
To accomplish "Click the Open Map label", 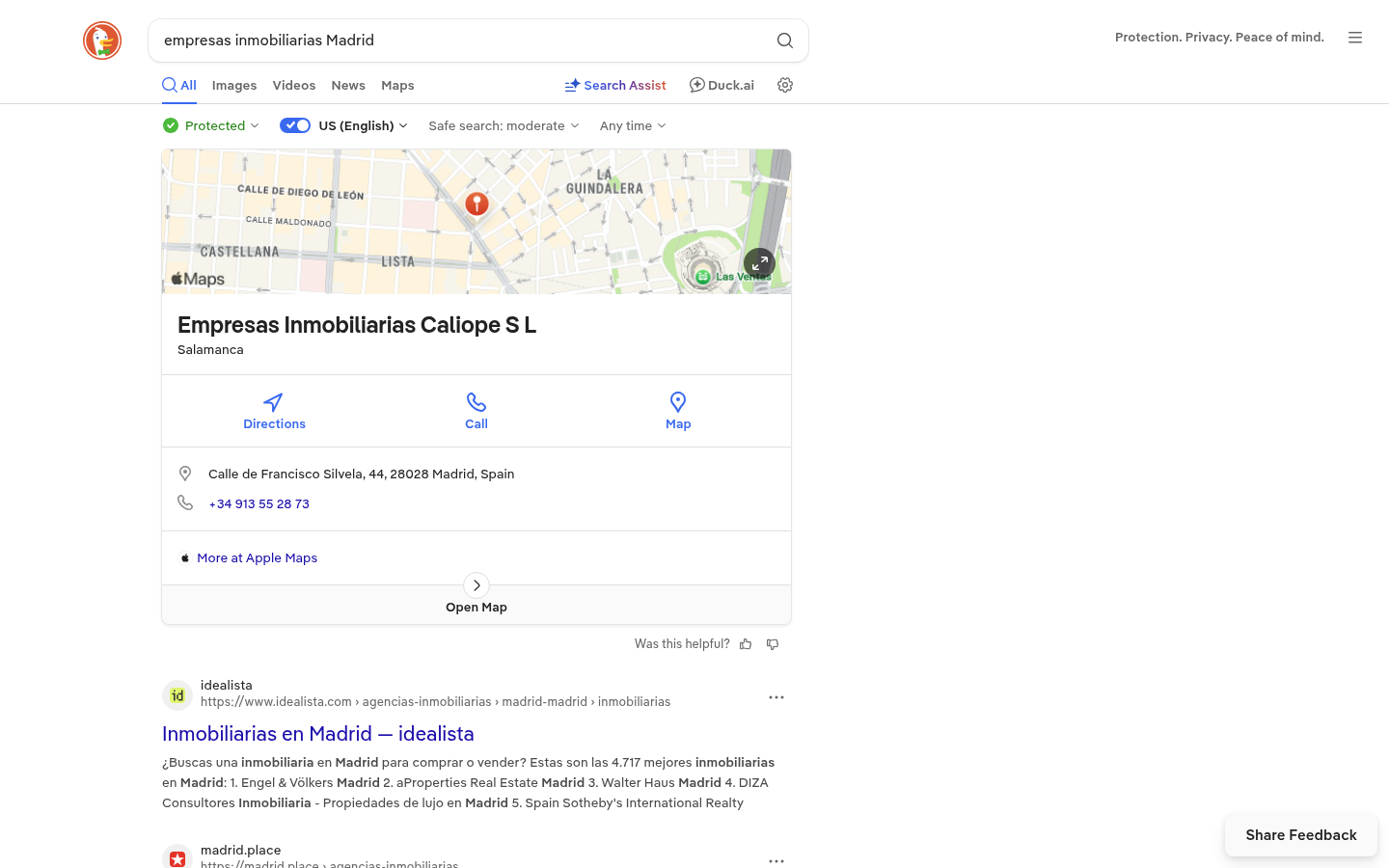I will click(477, 607).
